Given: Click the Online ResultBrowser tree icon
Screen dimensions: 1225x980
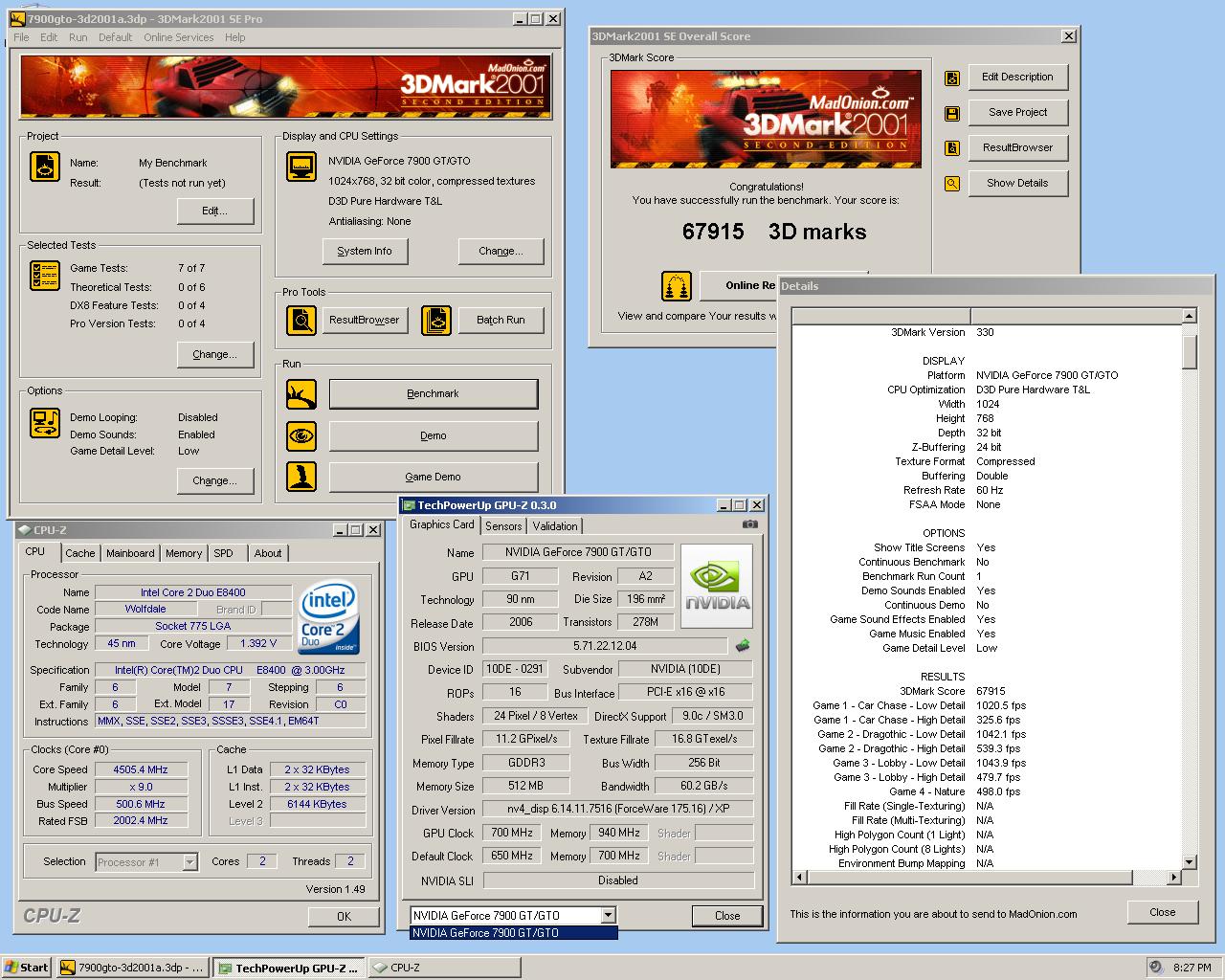Looking at the screenshot, I should [677, 285].
